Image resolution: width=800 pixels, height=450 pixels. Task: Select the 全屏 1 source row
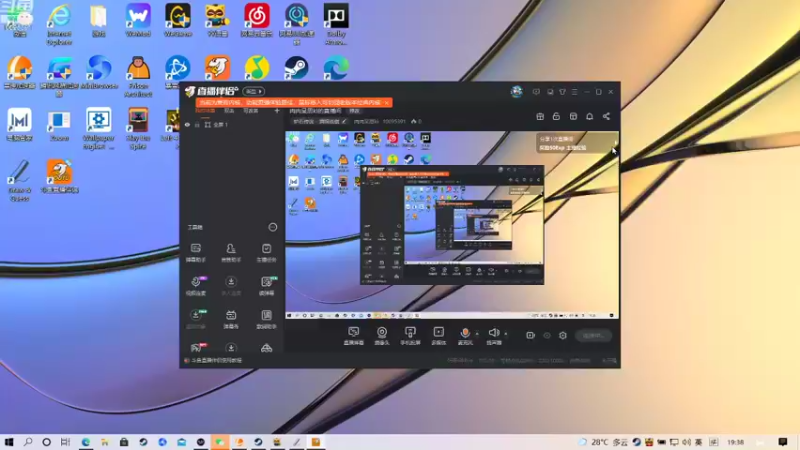(232, 124)
